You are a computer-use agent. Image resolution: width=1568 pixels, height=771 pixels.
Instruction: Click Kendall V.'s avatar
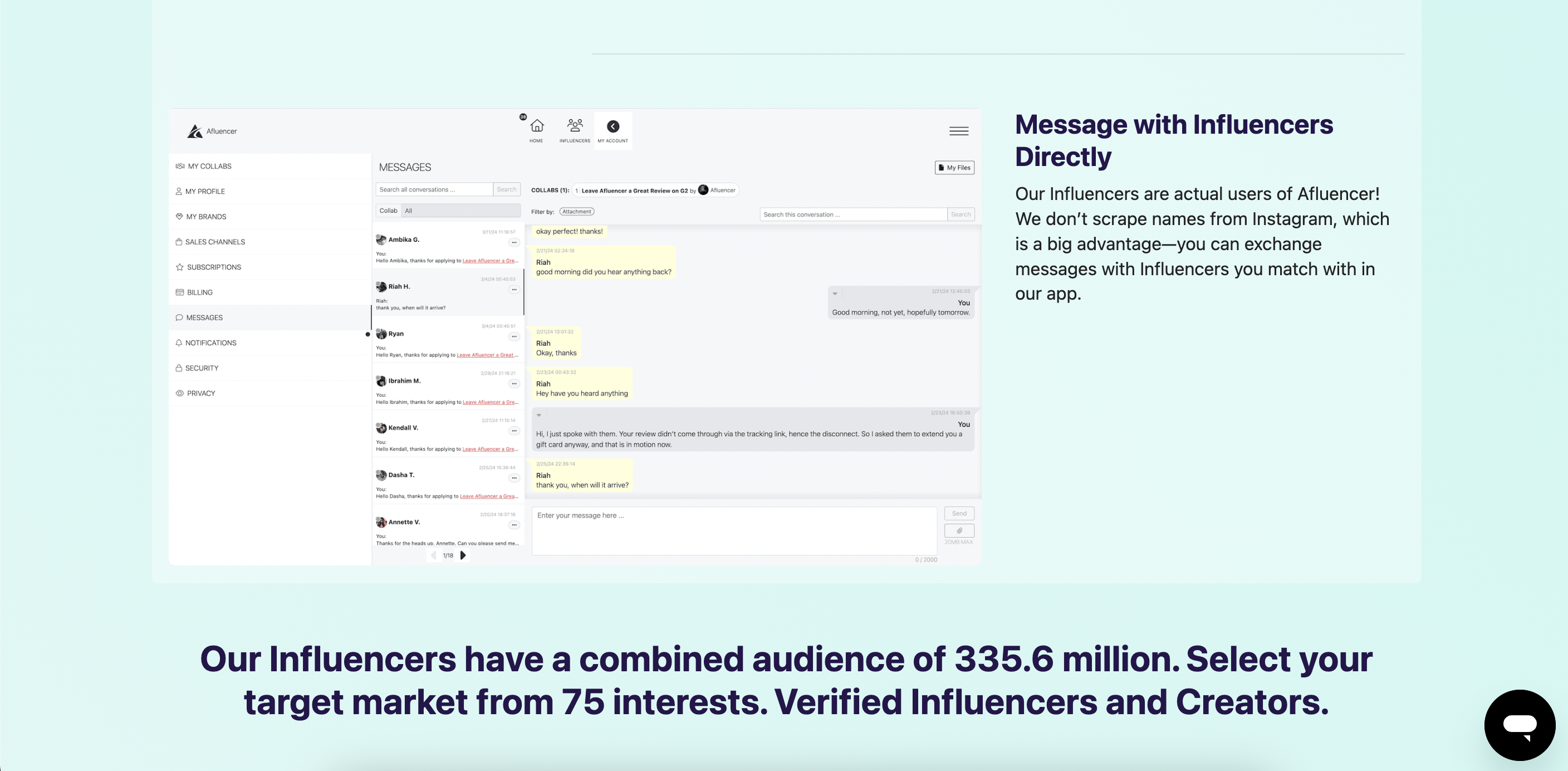(x=381, y=427)
